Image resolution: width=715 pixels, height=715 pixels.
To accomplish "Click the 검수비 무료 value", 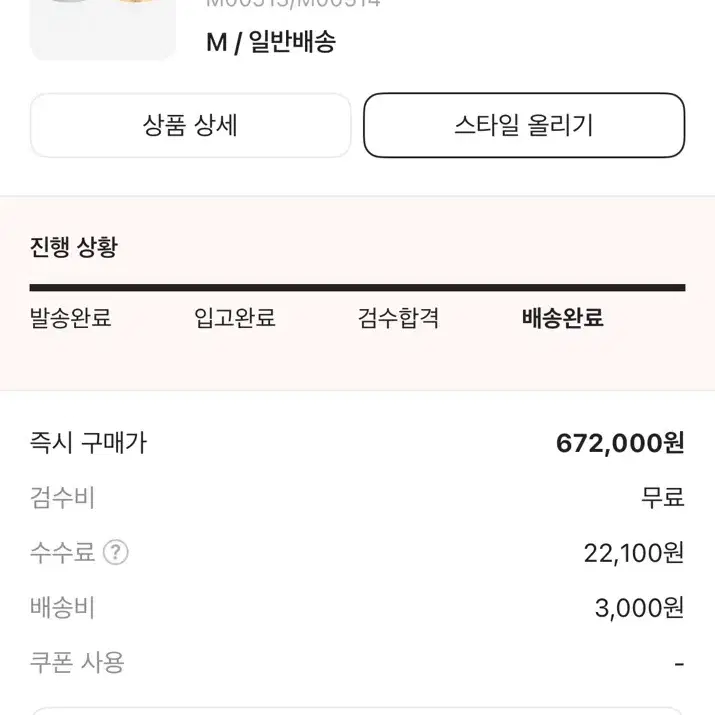I will 663,497.
